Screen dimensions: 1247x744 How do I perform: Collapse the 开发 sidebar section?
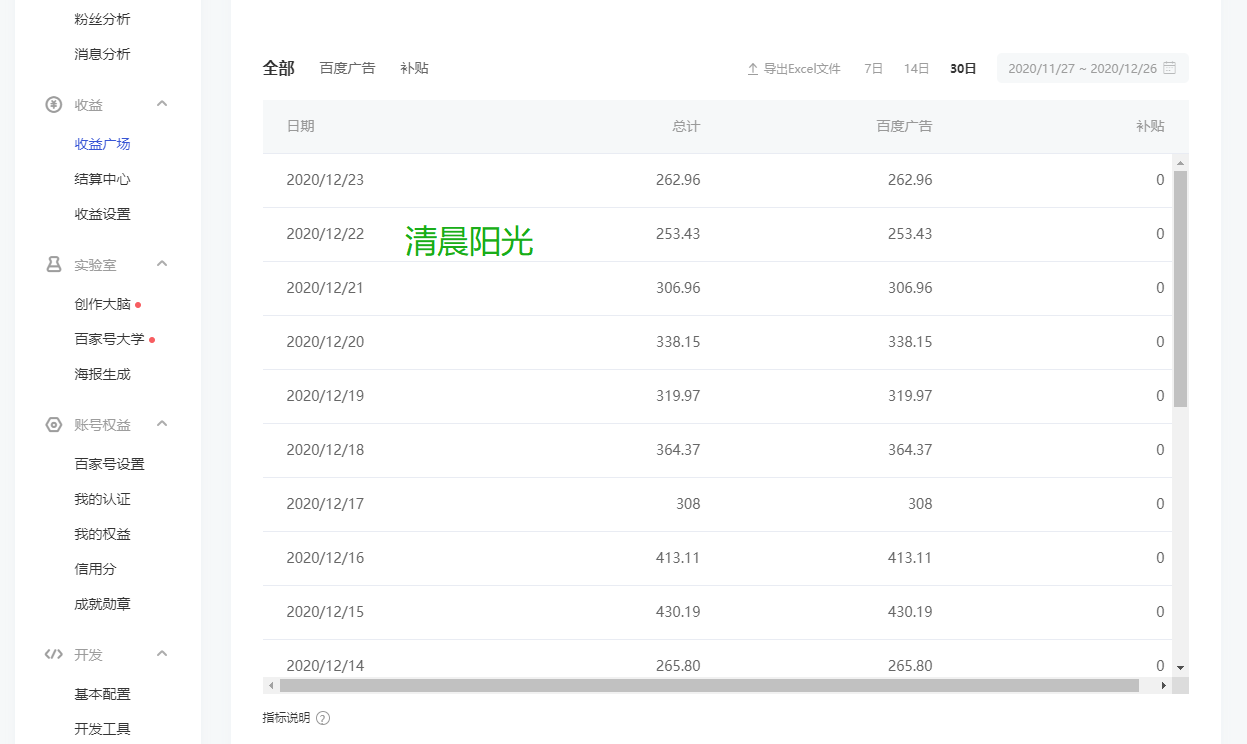[x=162, y=654]
